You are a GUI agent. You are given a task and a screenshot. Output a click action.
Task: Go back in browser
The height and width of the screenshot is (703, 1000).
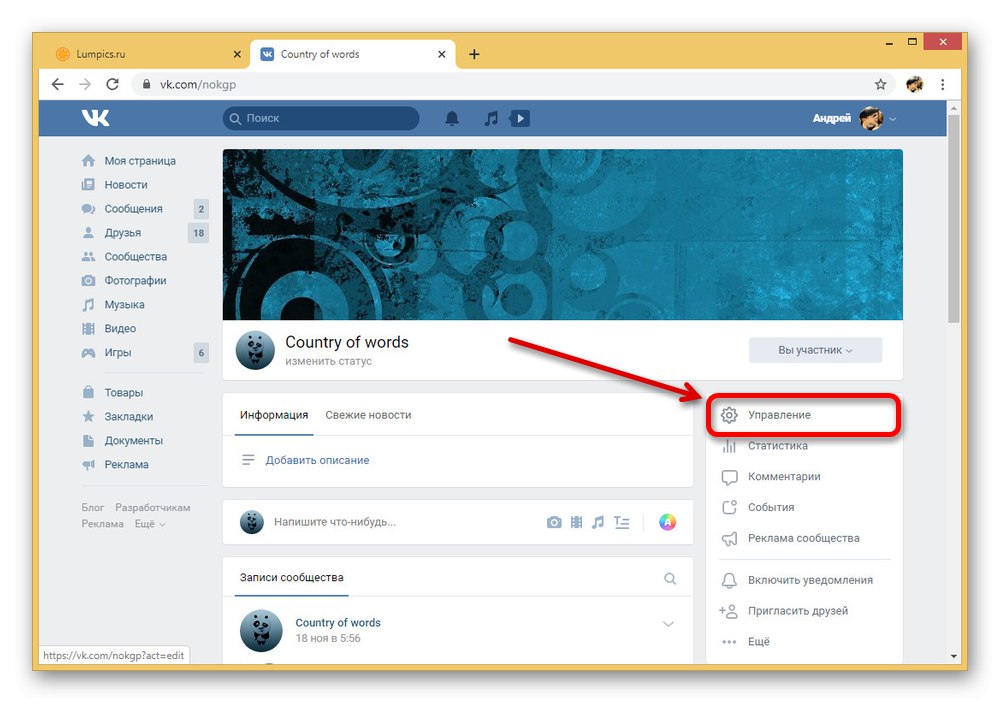[57, 84]
